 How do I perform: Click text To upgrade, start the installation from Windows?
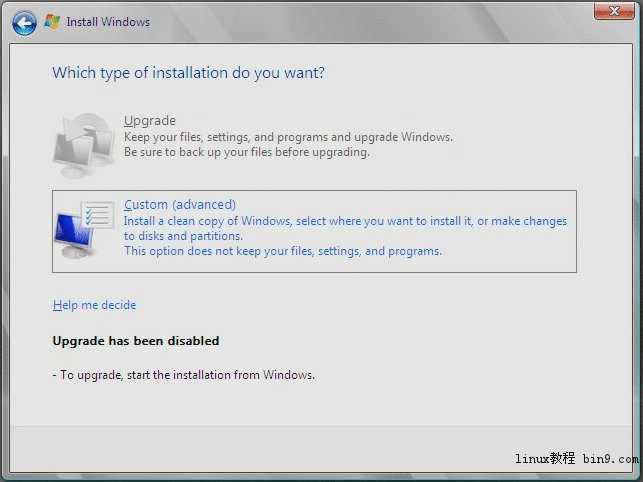(x=184, y=375)
